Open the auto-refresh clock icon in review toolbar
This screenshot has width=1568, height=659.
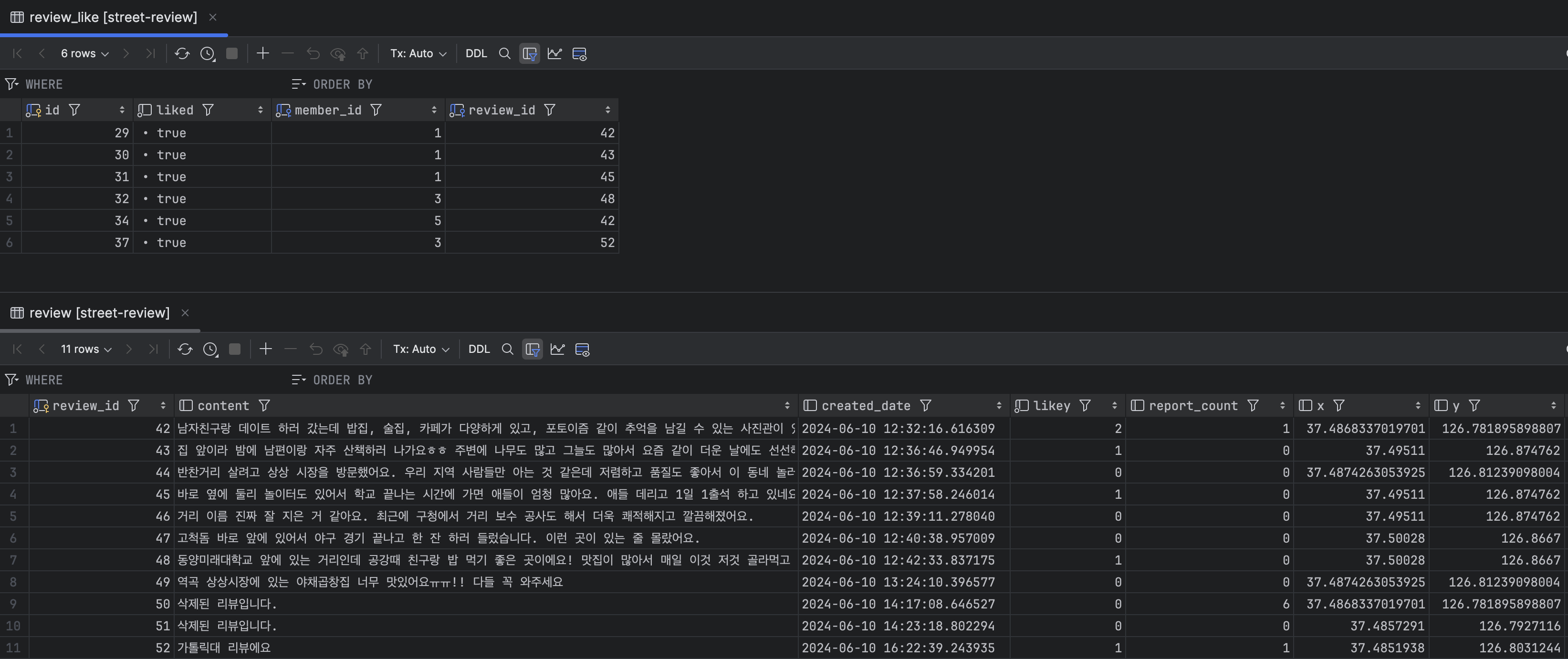[210, 349]
